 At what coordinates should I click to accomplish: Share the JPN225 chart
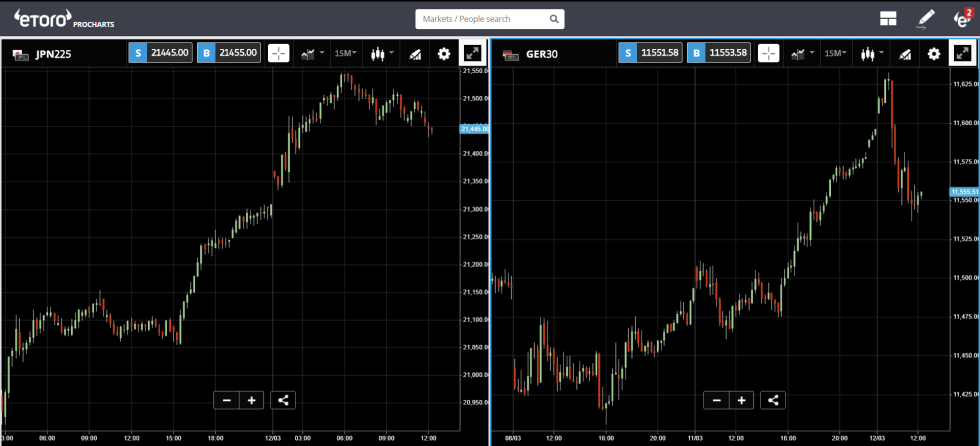(x=283, y=400)
